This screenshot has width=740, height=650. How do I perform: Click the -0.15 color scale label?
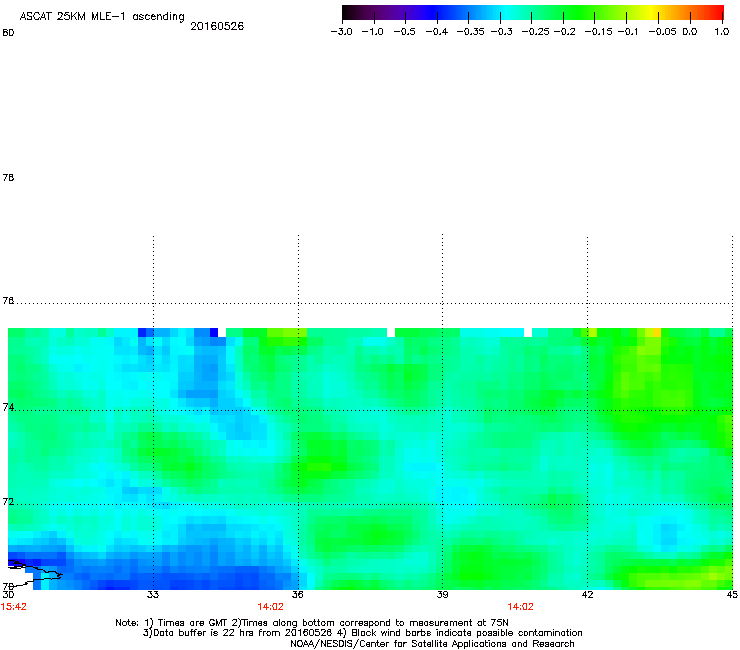[x=598, y=32]
